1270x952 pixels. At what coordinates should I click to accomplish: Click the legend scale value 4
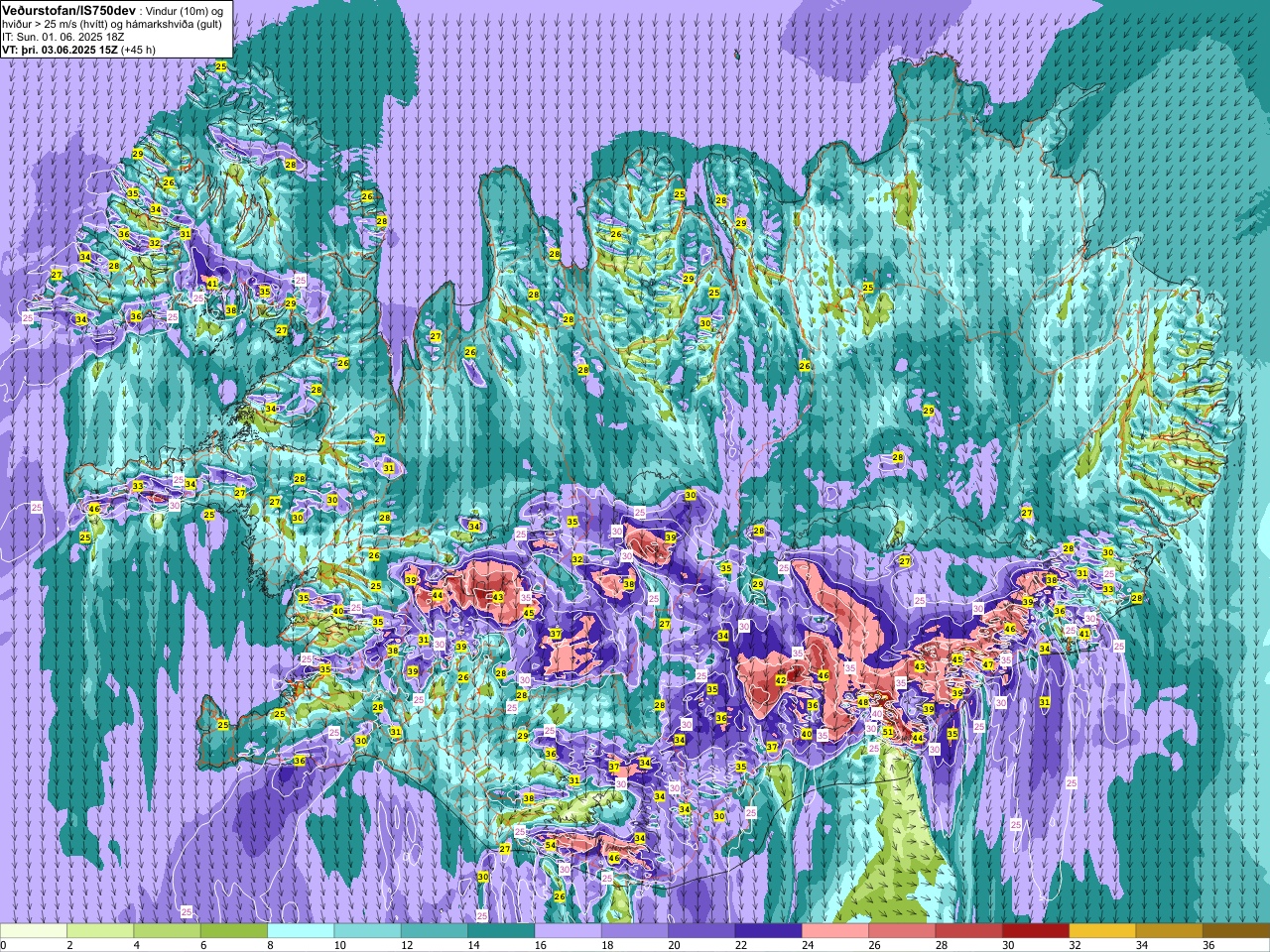click(x=136, y=945)
